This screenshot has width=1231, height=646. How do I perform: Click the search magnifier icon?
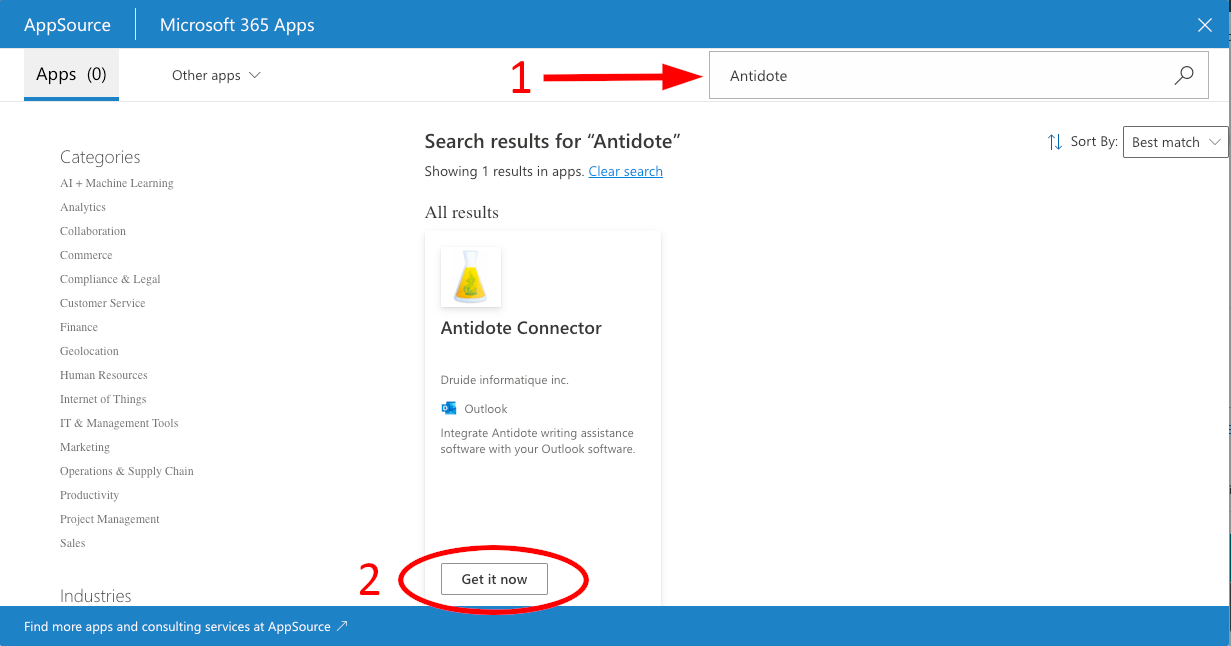1184,75
